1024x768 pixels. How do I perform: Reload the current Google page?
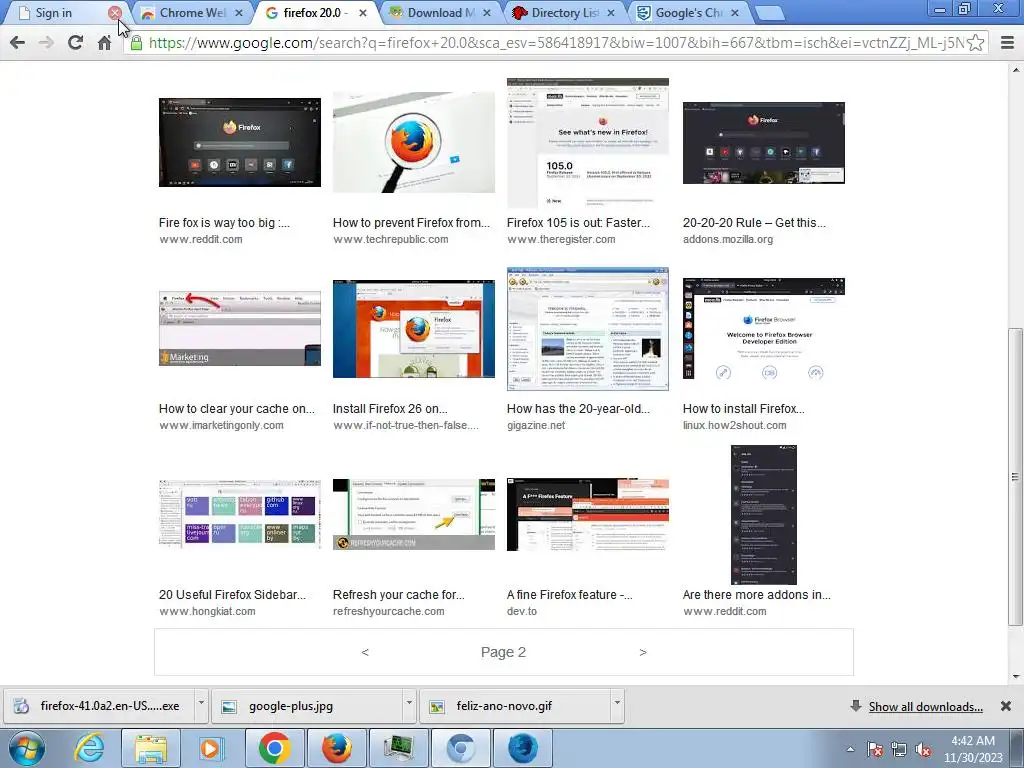pos(76,42)
